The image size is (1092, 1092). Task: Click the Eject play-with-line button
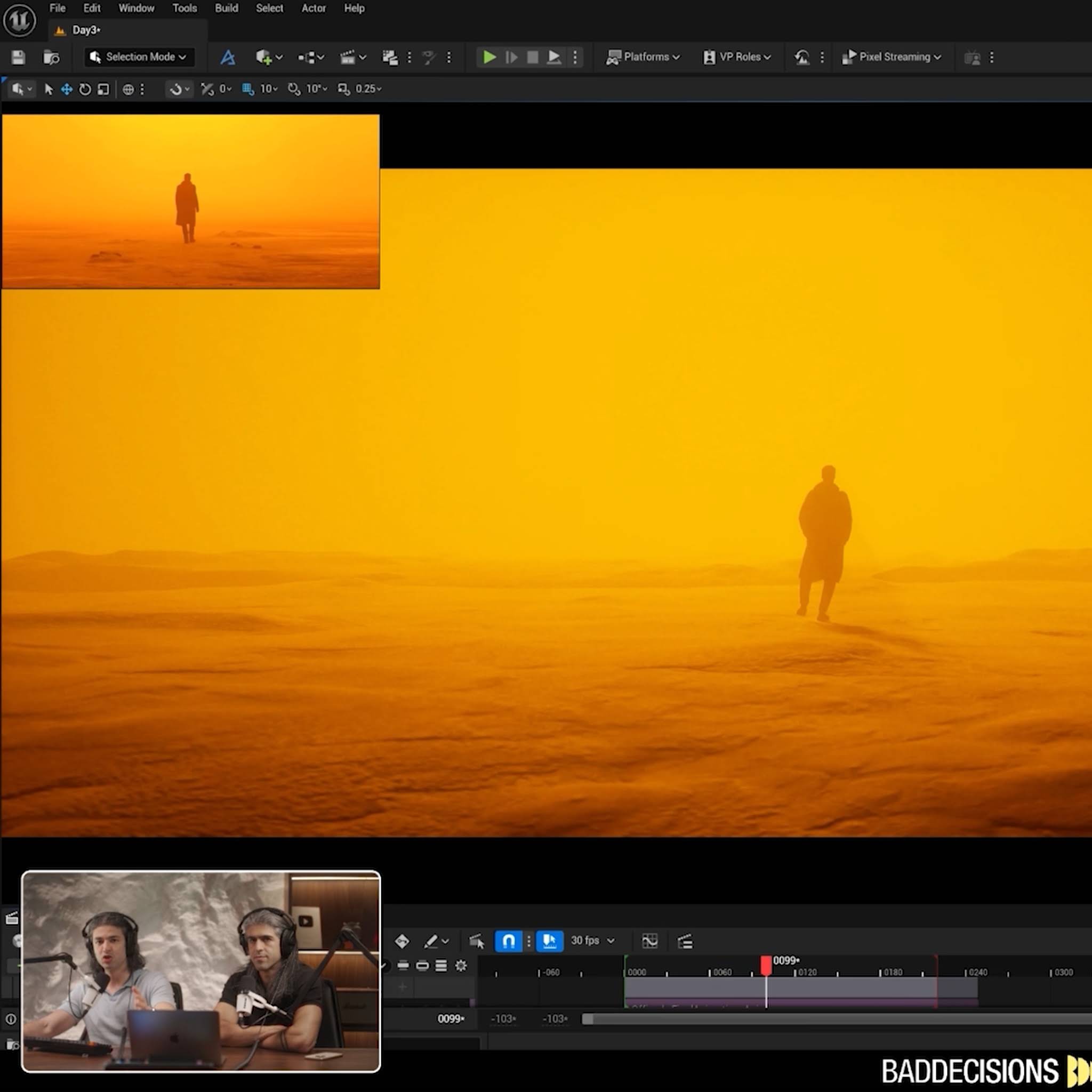click(555, 57)
